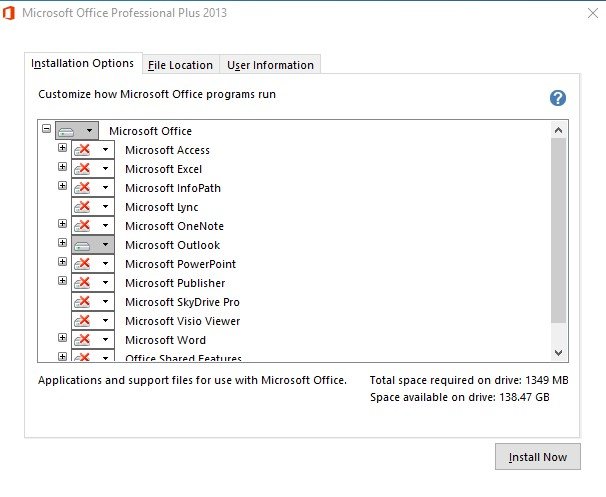This screenshot has height=497, width=606.
Task: Open install option dropdown for Microsoft Visio Viewer
Action: pyautogui.click(x=105, y=320)
